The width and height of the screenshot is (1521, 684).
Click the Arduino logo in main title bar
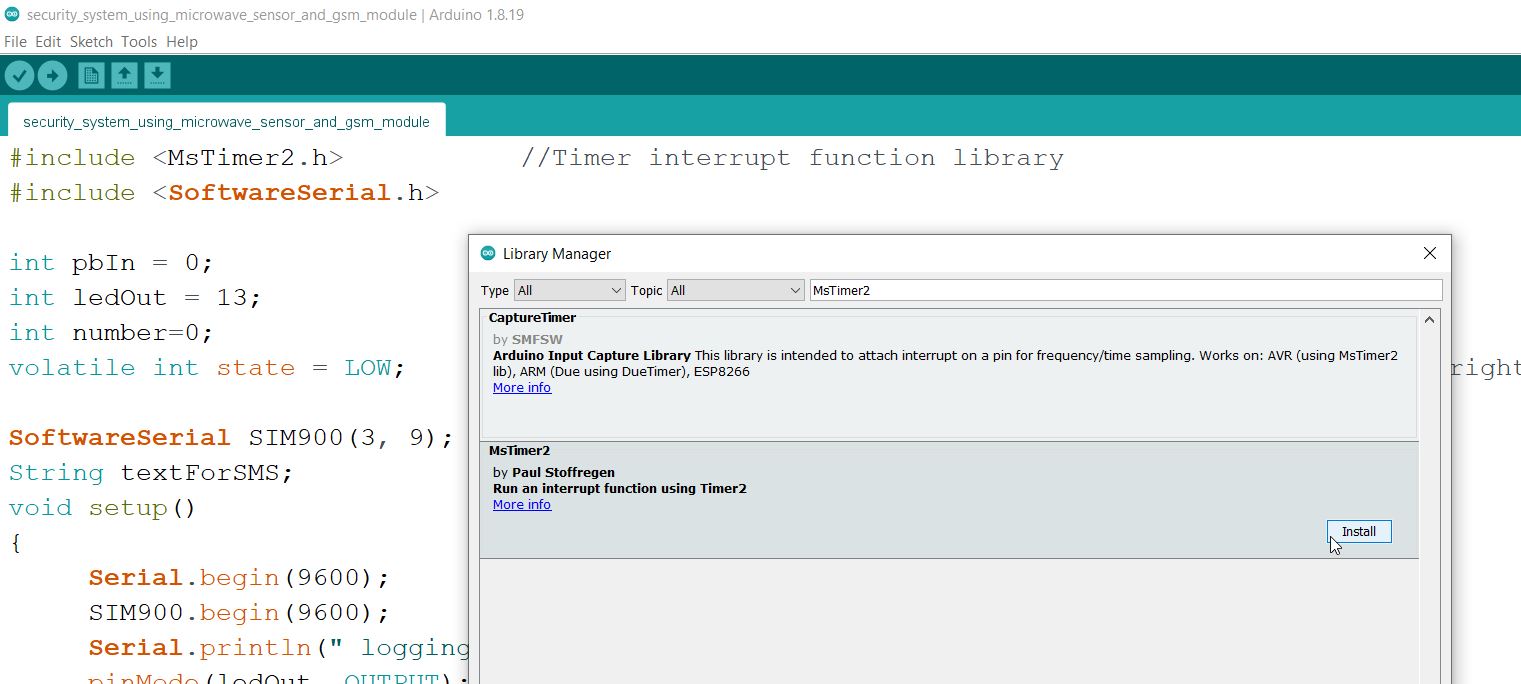click(12, 15)
